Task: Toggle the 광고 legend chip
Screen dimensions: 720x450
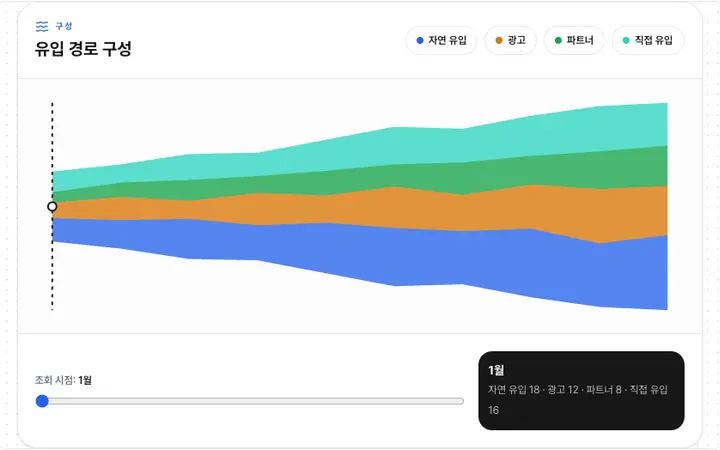Action: 510,40
